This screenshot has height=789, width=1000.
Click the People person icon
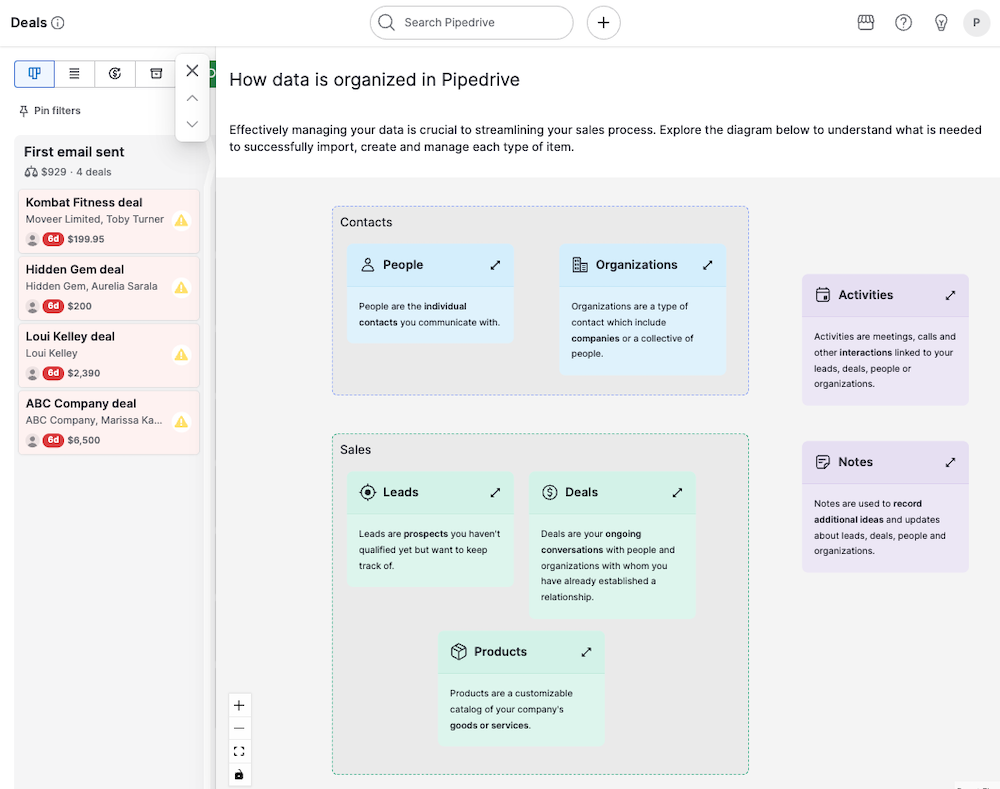[367, 265]
